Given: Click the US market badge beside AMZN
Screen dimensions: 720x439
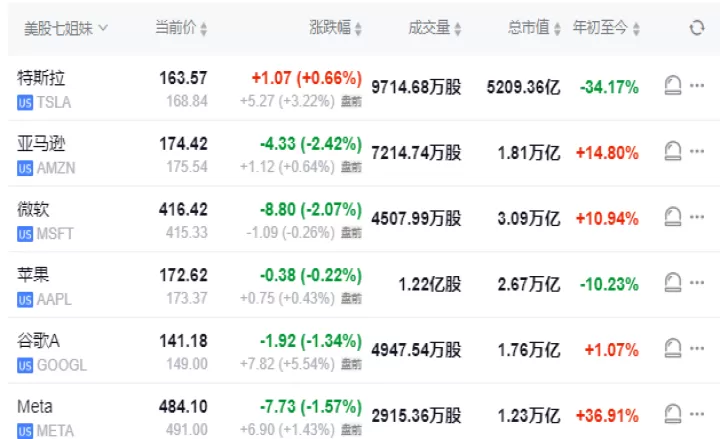Looking at the screenshot, I should [25, 168].
